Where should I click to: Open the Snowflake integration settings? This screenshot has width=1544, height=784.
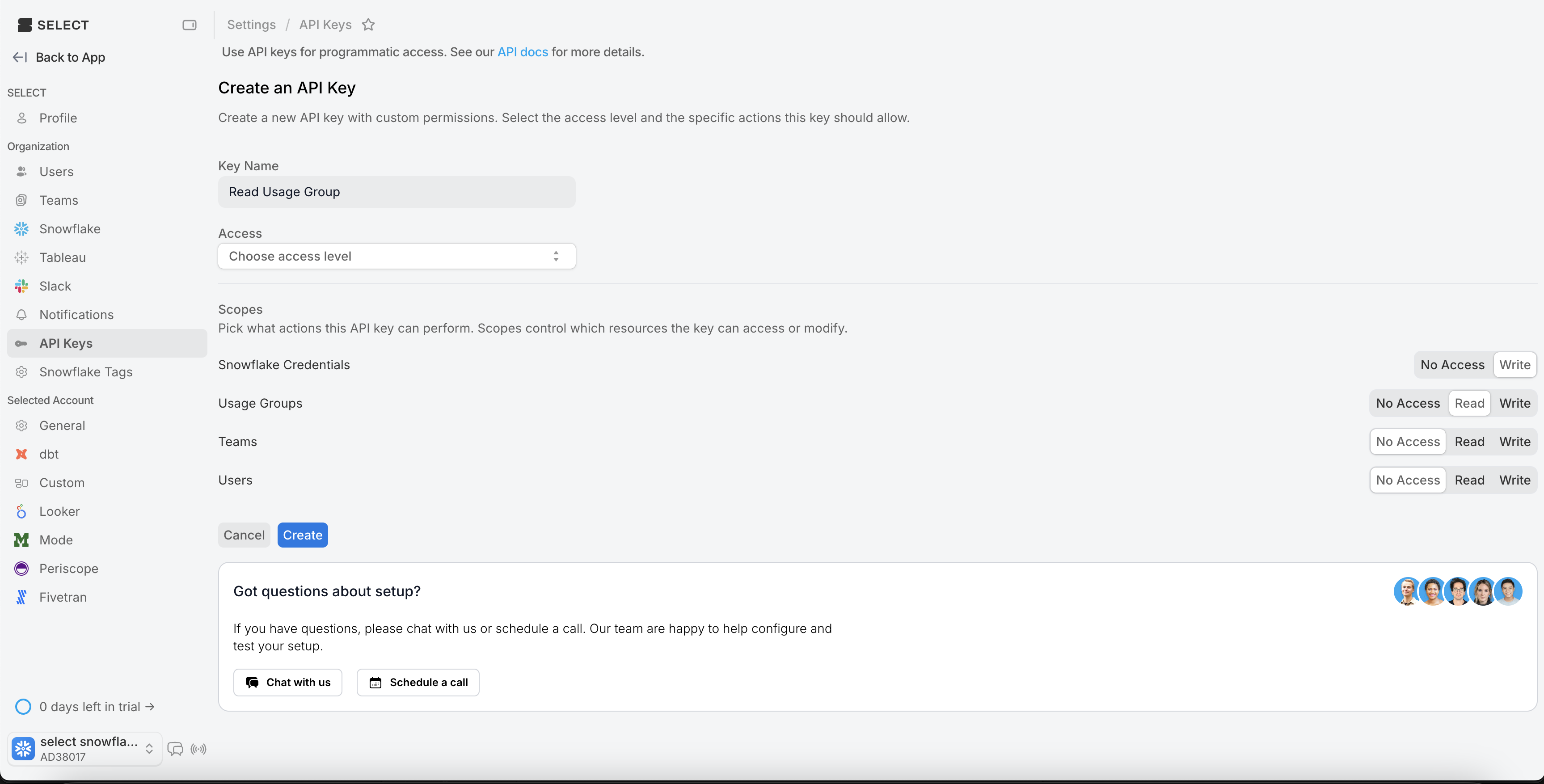point(70,228)
